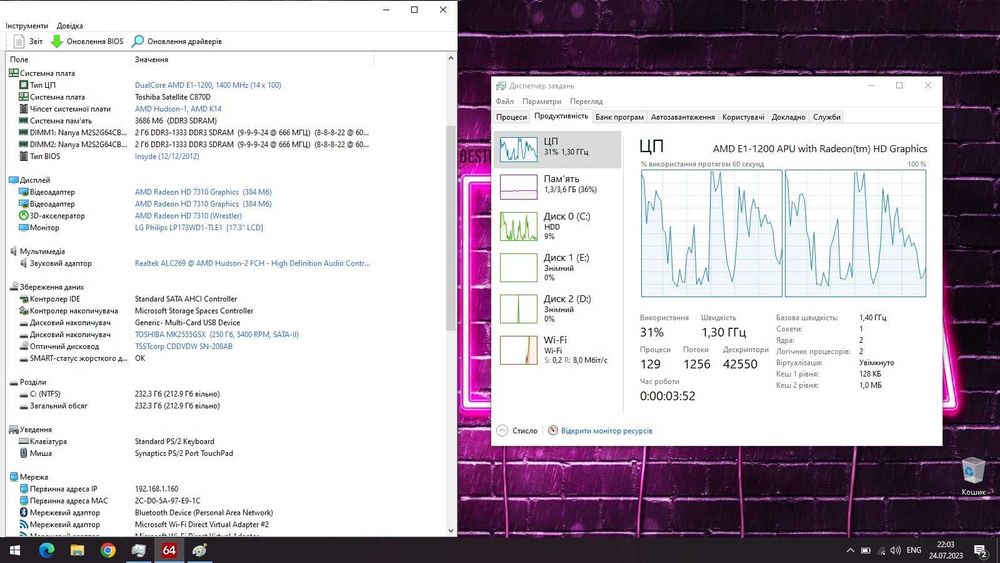1000x563 pixels.
Task: Switch to AIDA64 taskbar icon
Action: pyautogui.click(x=169, y=550)
